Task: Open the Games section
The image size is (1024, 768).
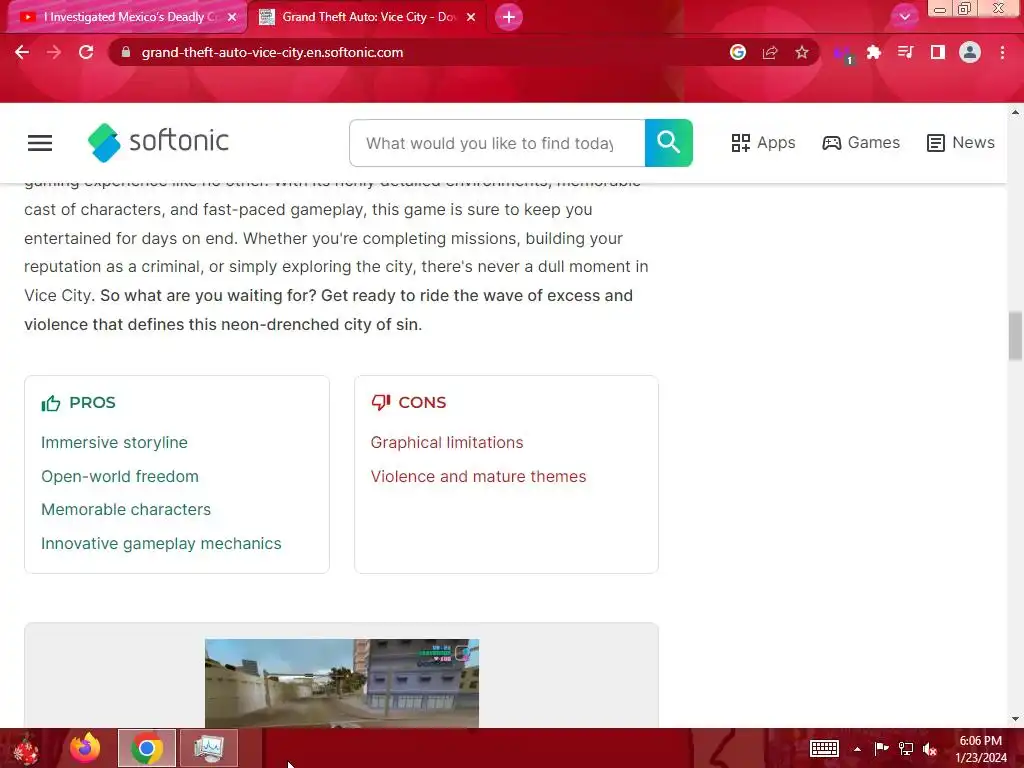Action: pyautogui.click(x=861, y=142)
